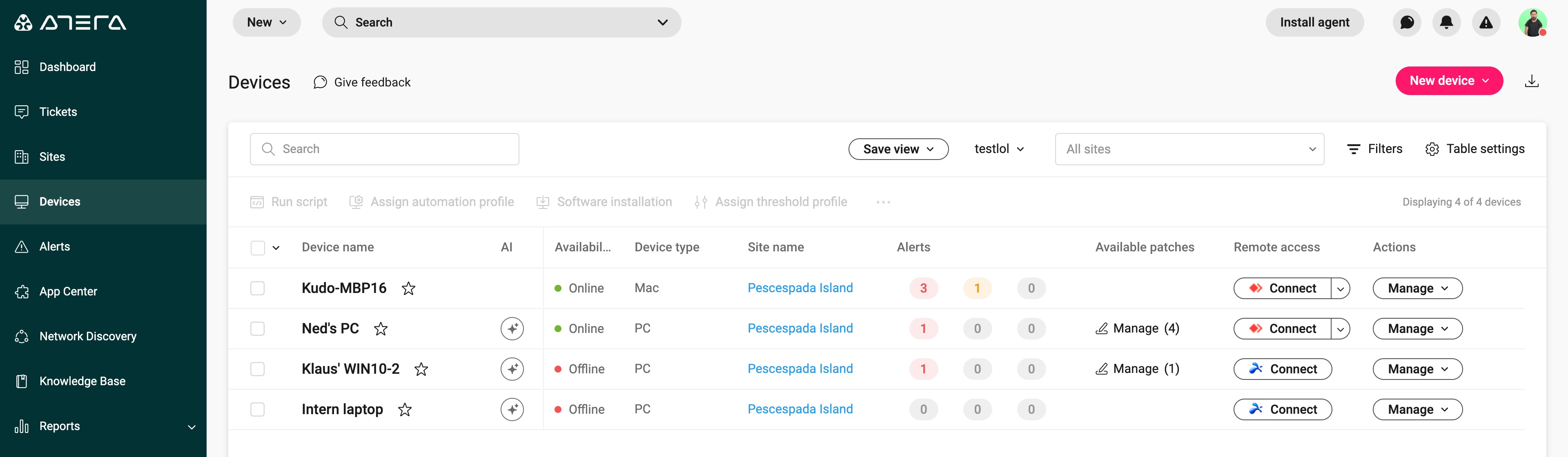The width and height of the screenshot is (1568, 457).
Task: Click Software installation action
Action: click(604, 202)
